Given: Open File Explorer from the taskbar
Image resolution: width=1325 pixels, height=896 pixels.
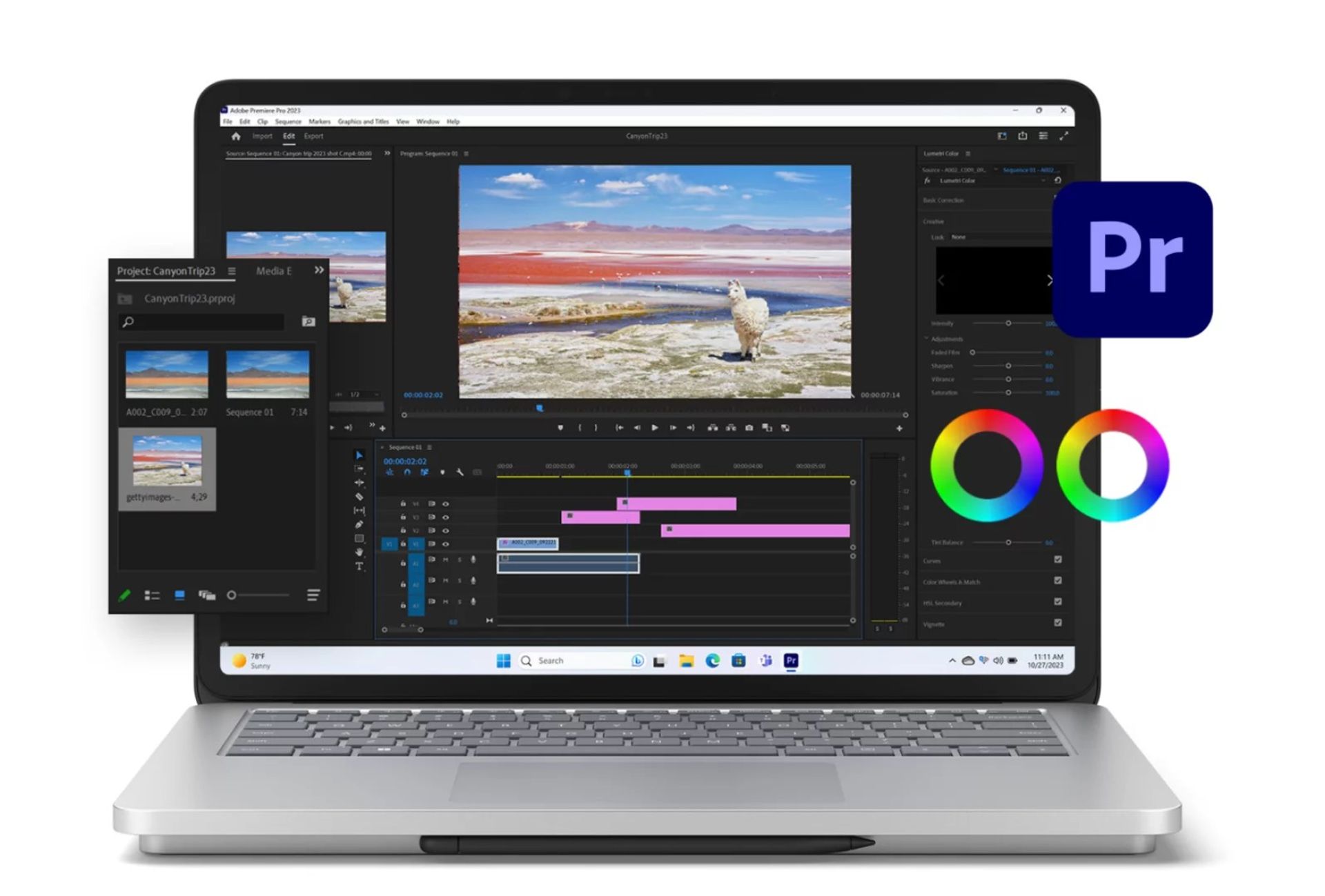Looking at the screenshot, I should [x=686, y=661].
